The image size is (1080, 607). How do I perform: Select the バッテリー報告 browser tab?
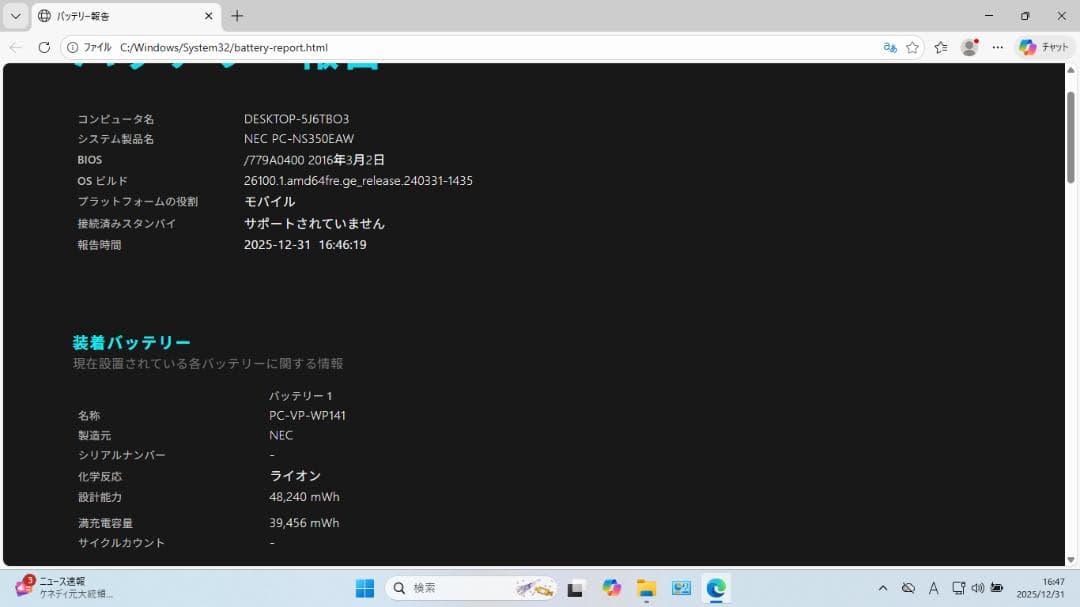[x=120, y=16]
